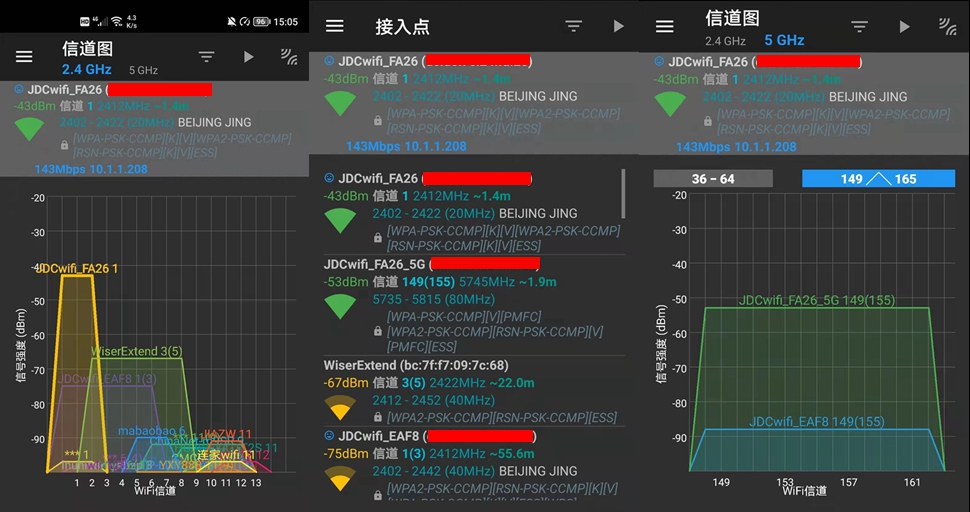Tap JDCwifi_FA26_5G access point name

click(374, 264)
